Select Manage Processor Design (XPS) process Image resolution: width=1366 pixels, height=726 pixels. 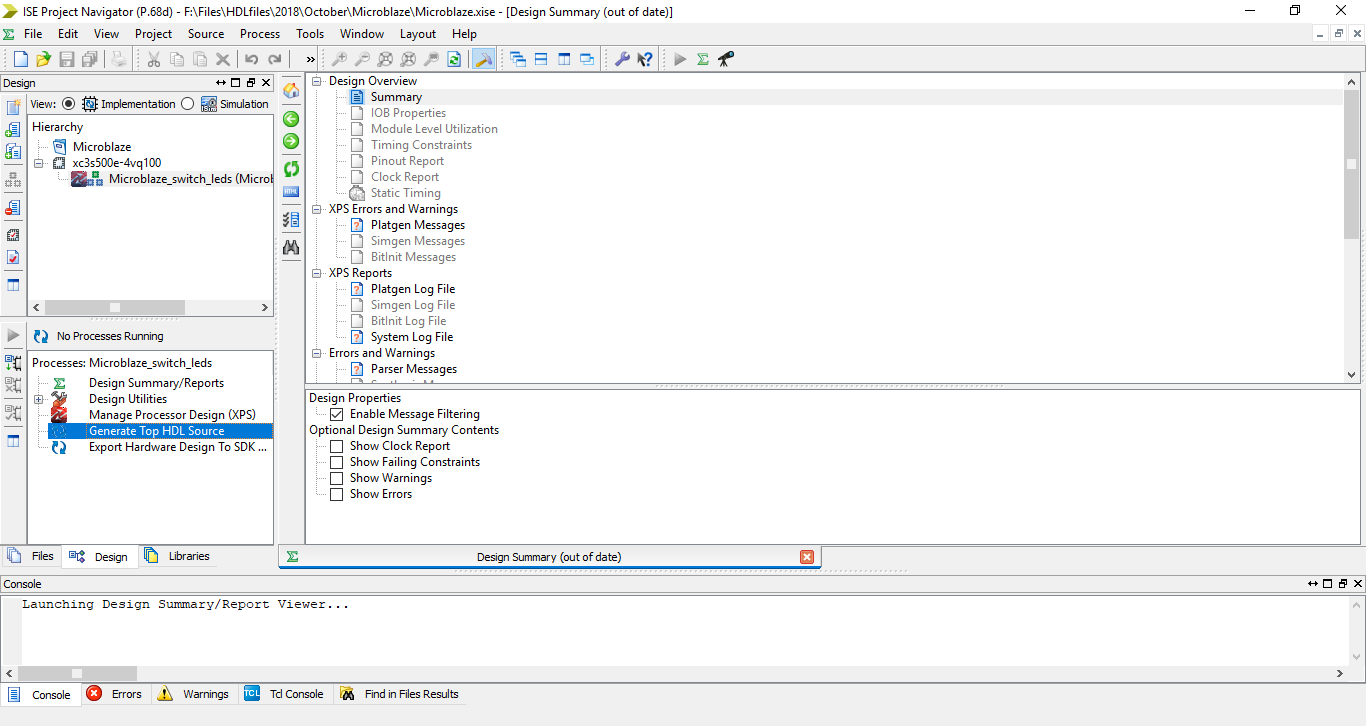point(172,415)
